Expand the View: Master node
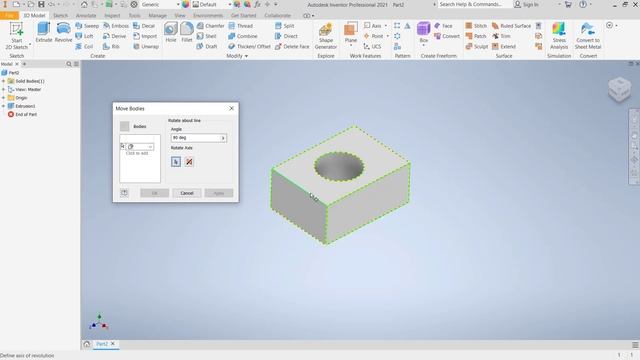640x360 pixels. tap(4, 89)
